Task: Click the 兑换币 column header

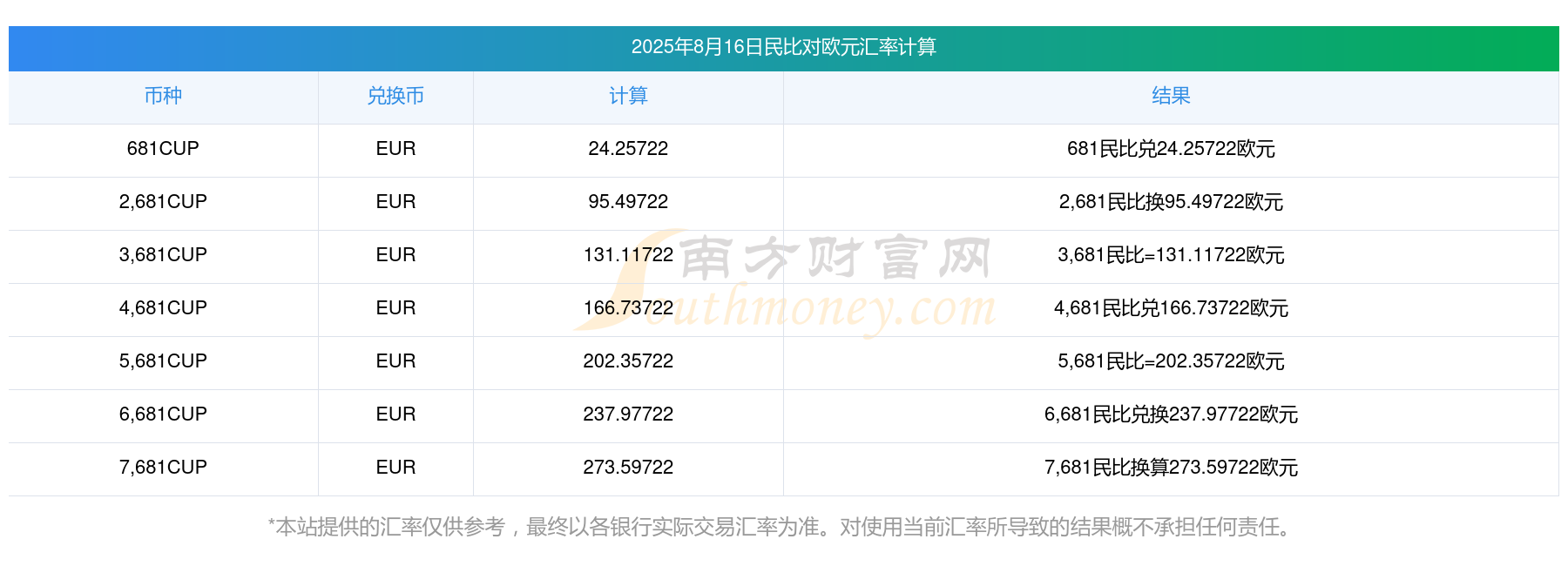Action: 395,96
